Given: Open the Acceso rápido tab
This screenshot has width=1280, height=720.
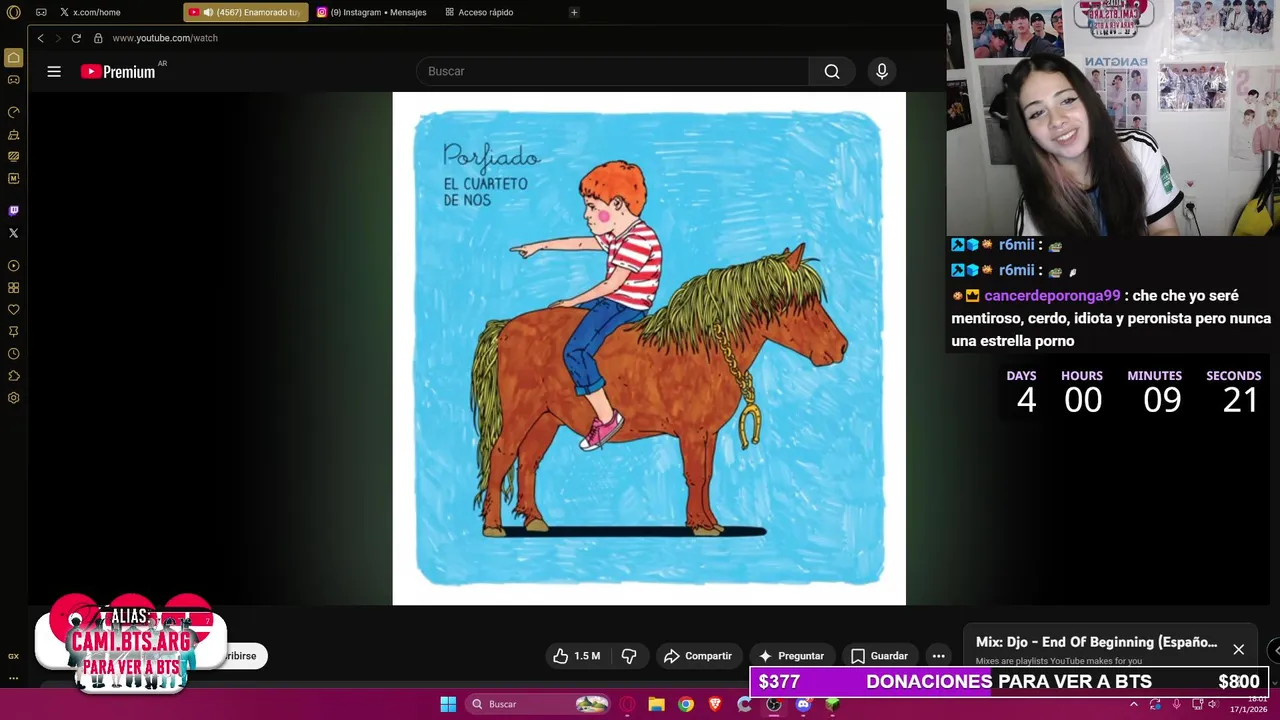Looking at the screenshot, I should 479,12.
